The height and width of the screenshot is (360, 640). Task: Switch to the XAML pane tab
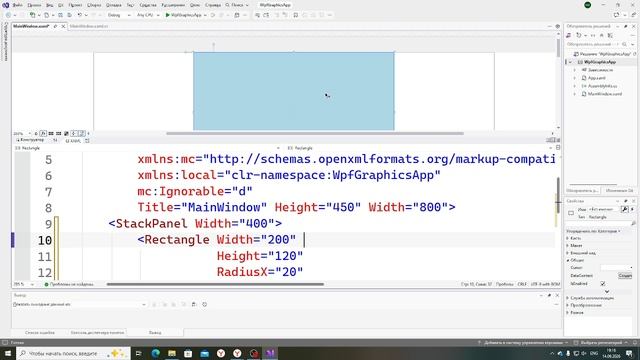click(73, 141)
